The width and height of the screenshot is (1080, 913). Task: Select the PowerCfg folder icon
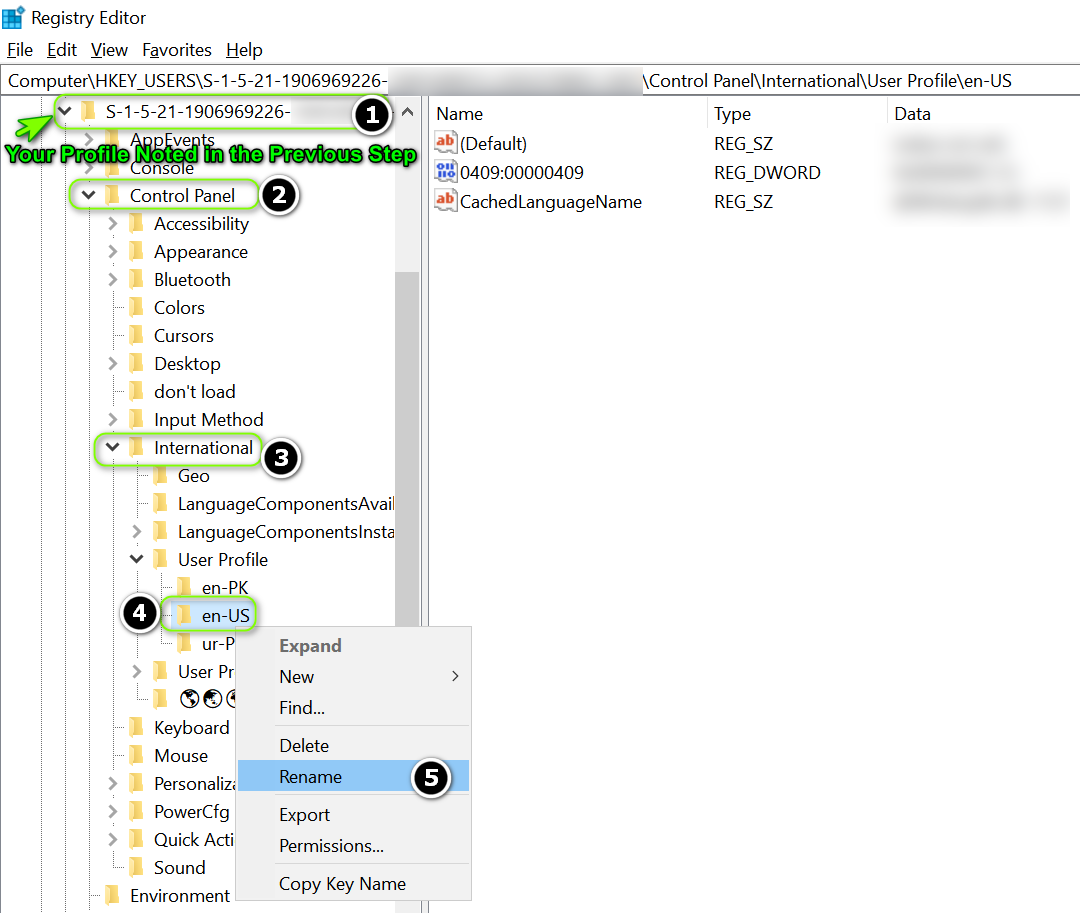pyautogui.click(x=136, y=811)
